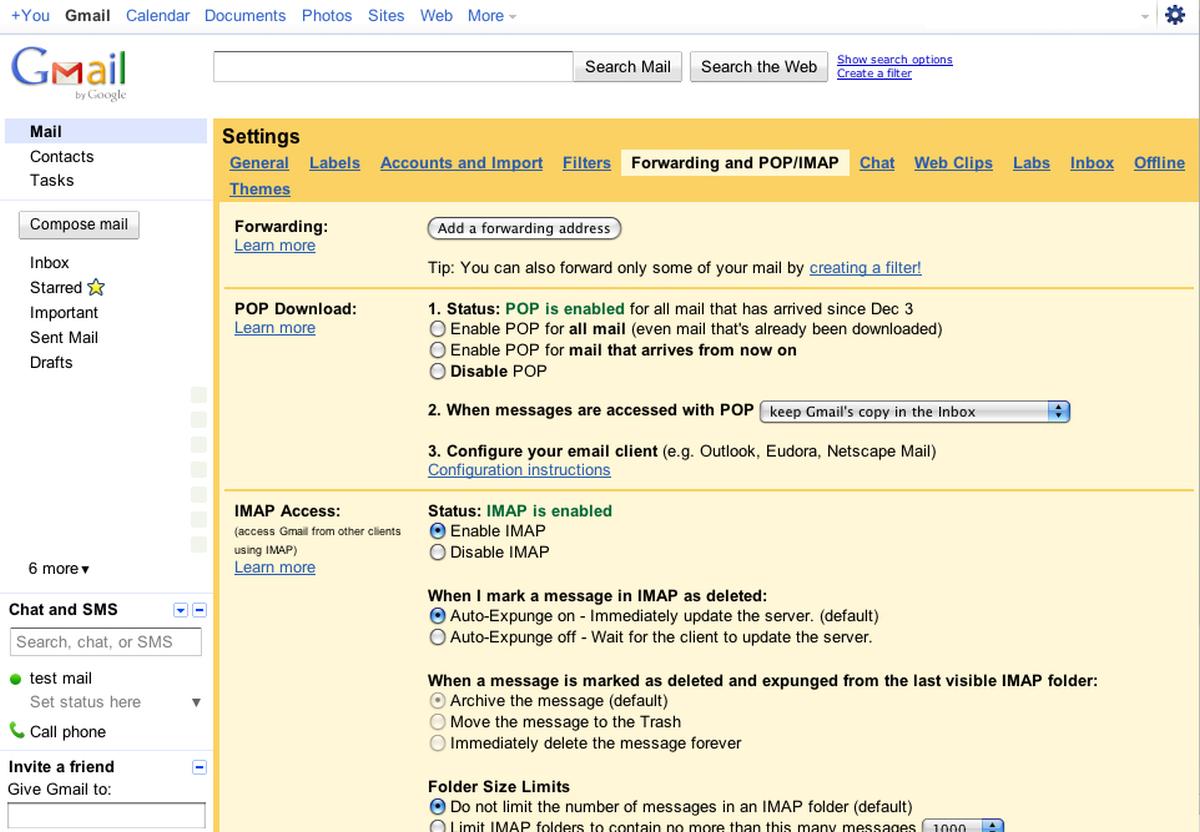Open the POP message handling dropdown
This screenshot has width=1200, height=832.
coord(914,411)
